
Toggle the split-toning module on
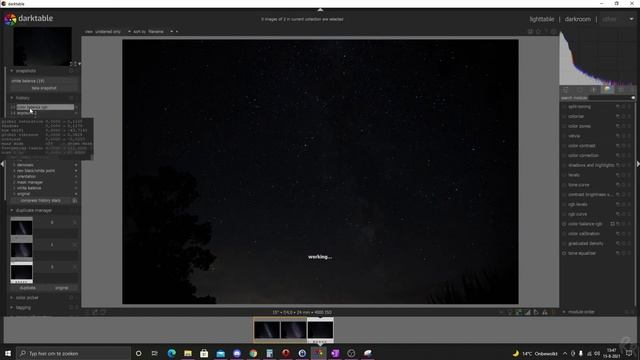point(564,107)
